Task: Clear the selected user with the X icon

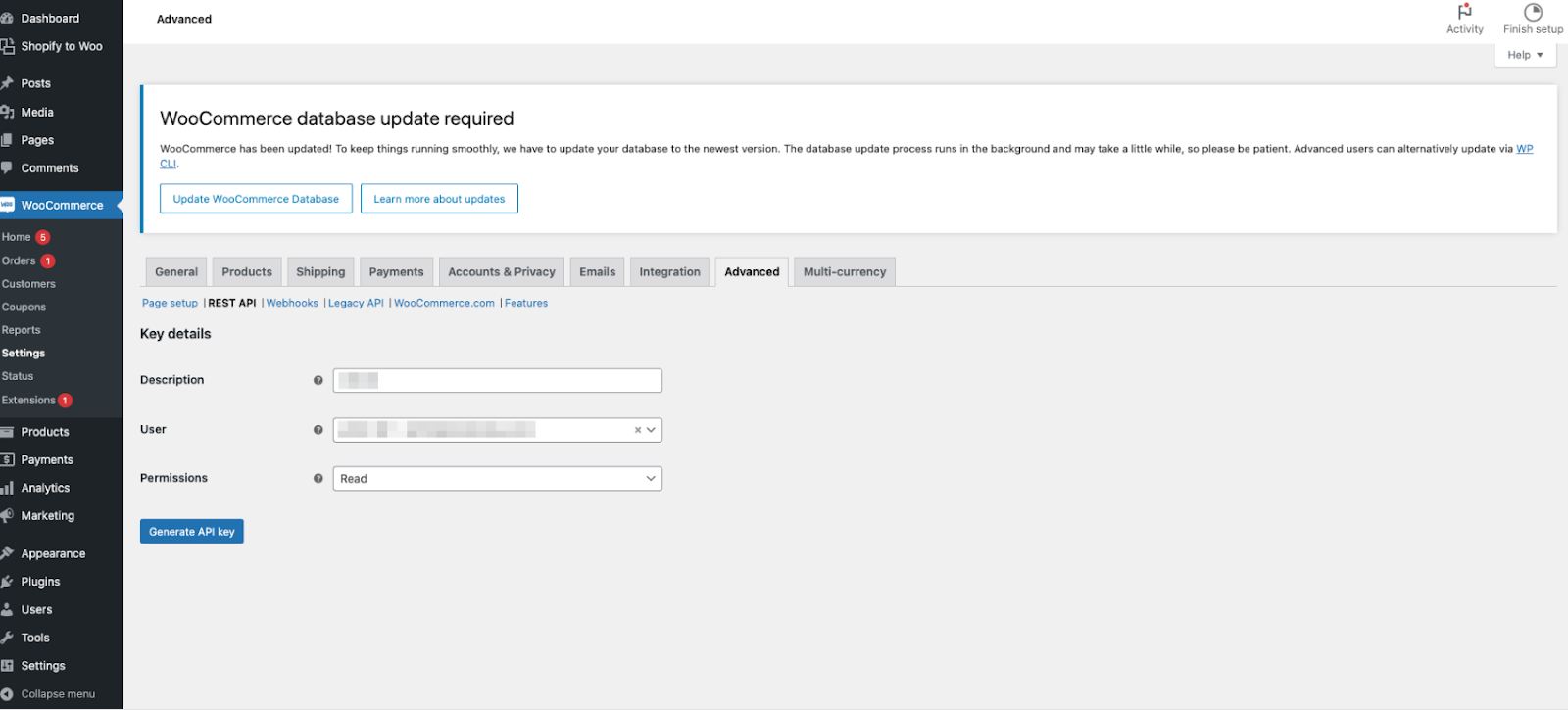Action: tap(637, 430)
